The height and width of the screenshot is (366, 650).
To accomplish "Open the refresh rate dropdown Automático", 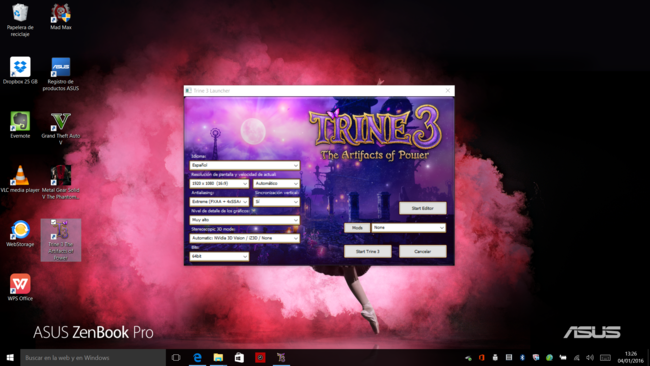I will [276, 184].
